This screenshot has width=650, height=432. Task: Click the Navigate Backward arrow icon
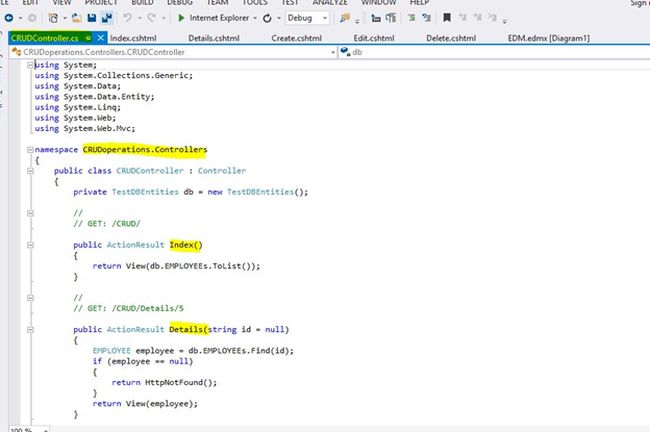coord(9,18)
